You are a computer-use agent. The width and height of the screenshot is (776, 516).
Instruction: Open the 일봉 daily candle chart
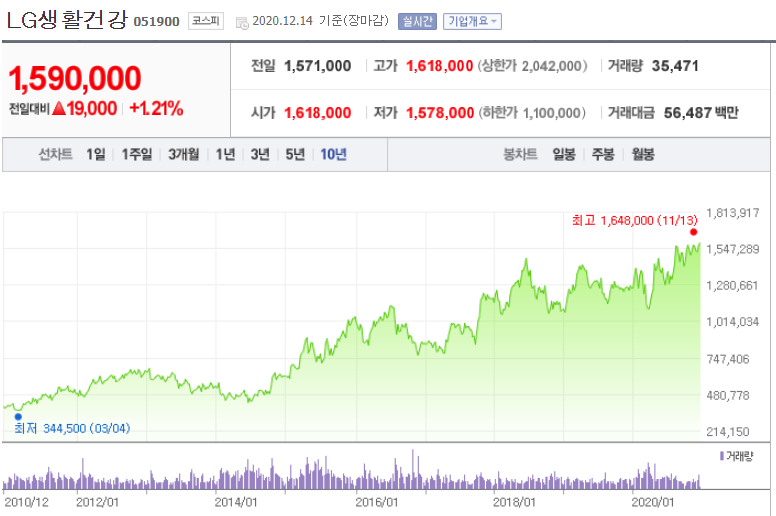point(564,154)
